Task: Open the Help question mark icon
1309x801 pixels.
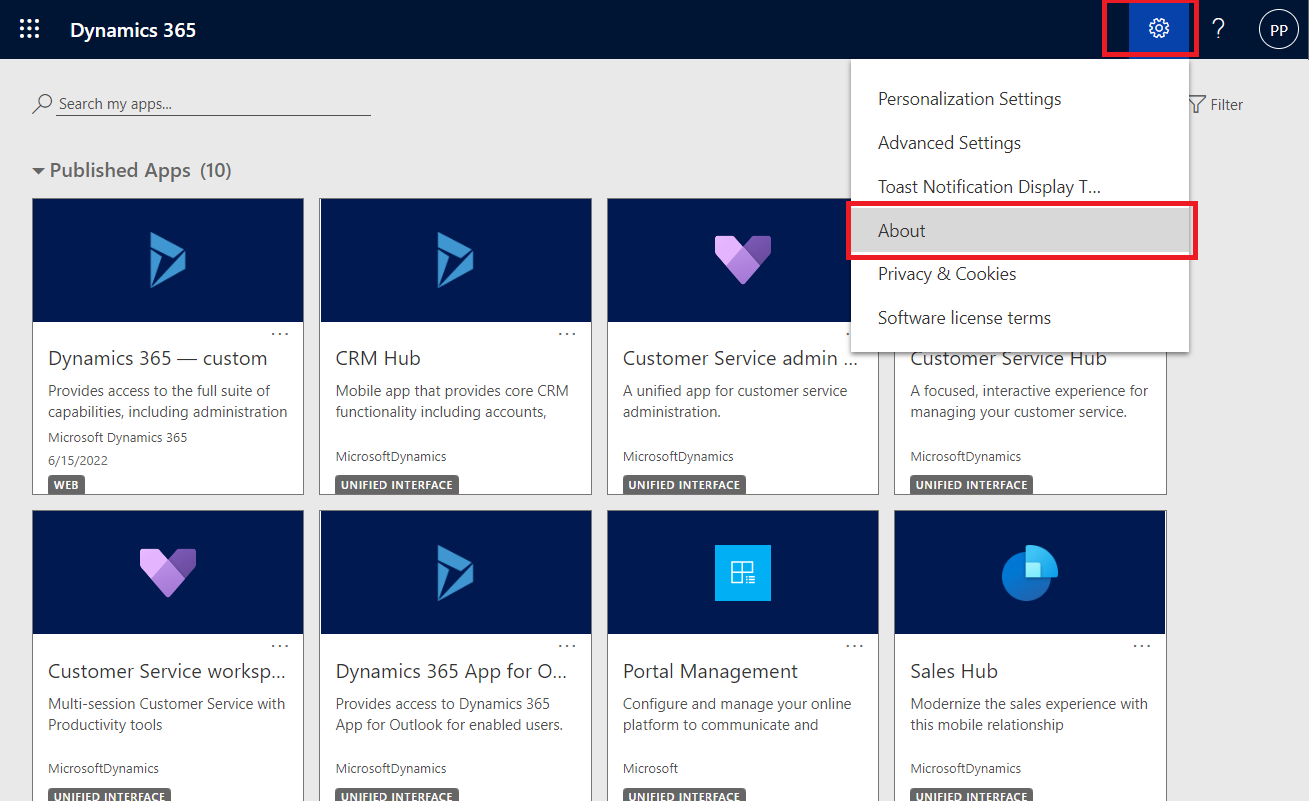Action: [1218, 29]
